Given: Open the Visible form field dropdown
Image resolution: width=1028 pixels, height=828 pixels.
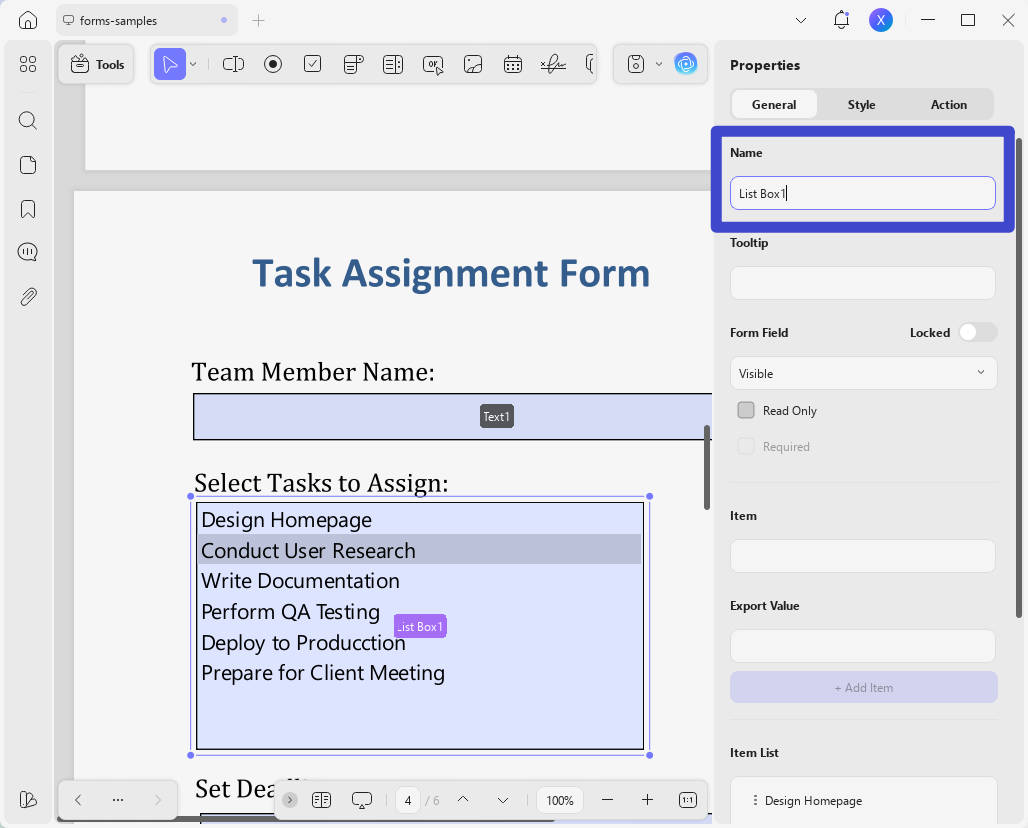Looking at the screenshot, I should point(863,373).
